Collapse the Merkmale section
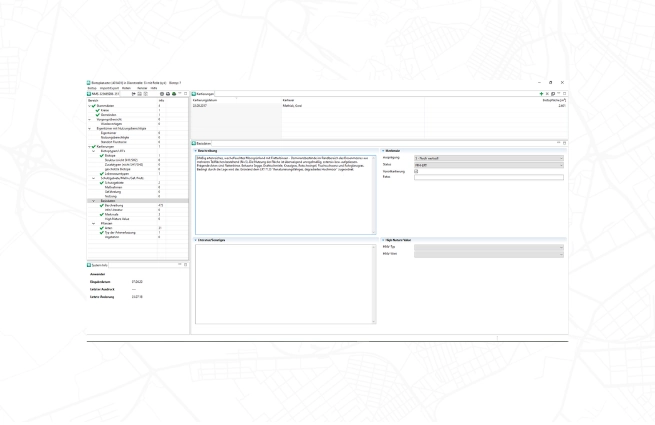Viewport: 655px width, 425px height. click(x=385, y=151)
